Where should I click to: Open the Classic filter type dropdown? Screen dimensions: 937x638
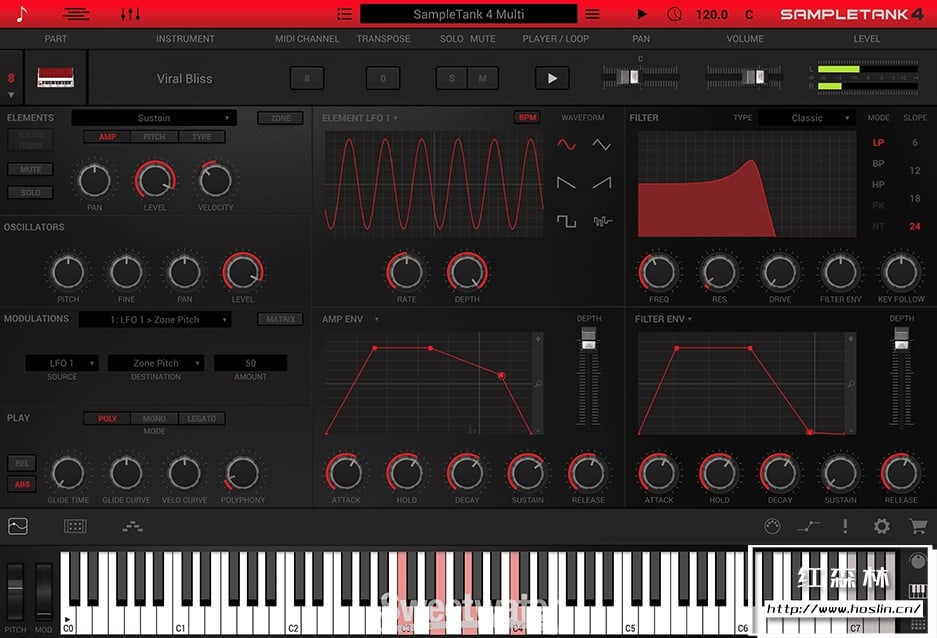807,118
